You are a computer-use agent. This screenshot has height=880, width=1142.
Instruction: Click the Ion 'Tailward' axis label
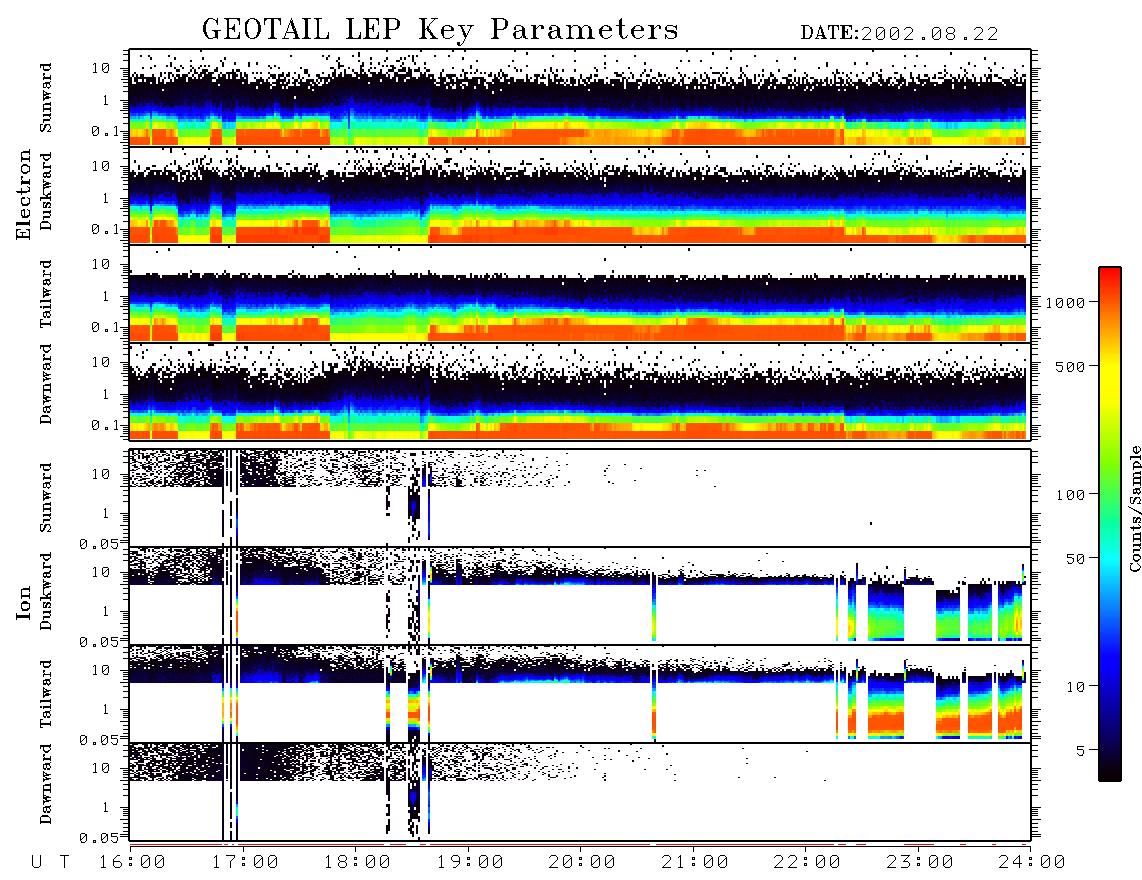pyautogui.click(x=46, y=694)
